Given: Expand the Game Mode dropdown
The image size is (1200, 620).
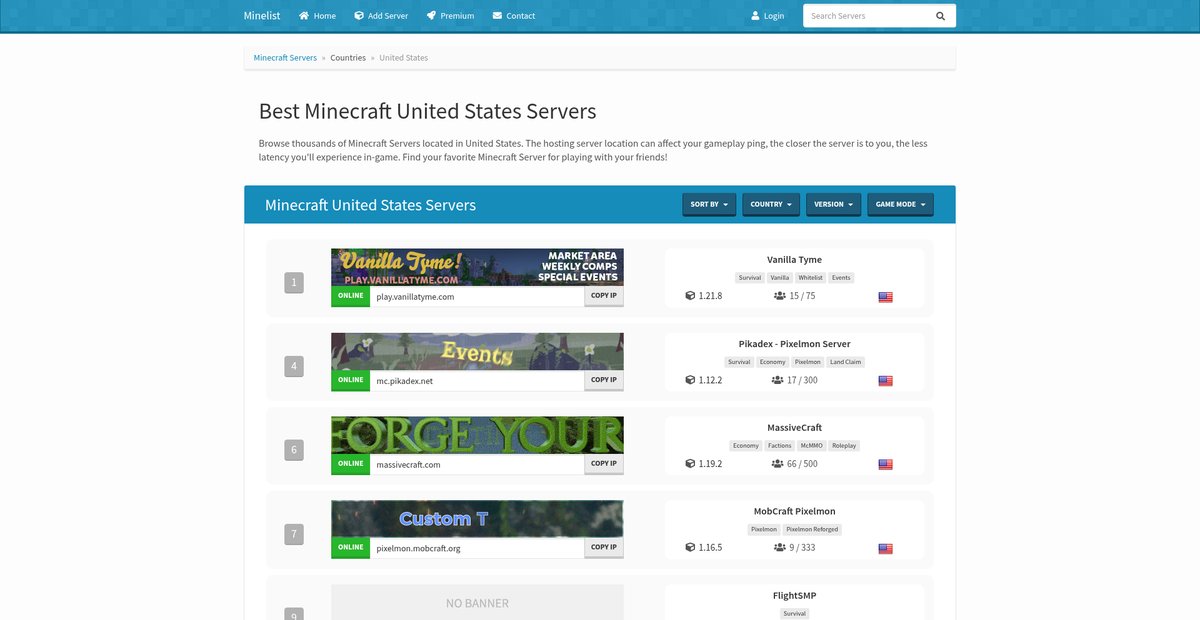Looking at the screenshot, I should (x=900, y=204).
